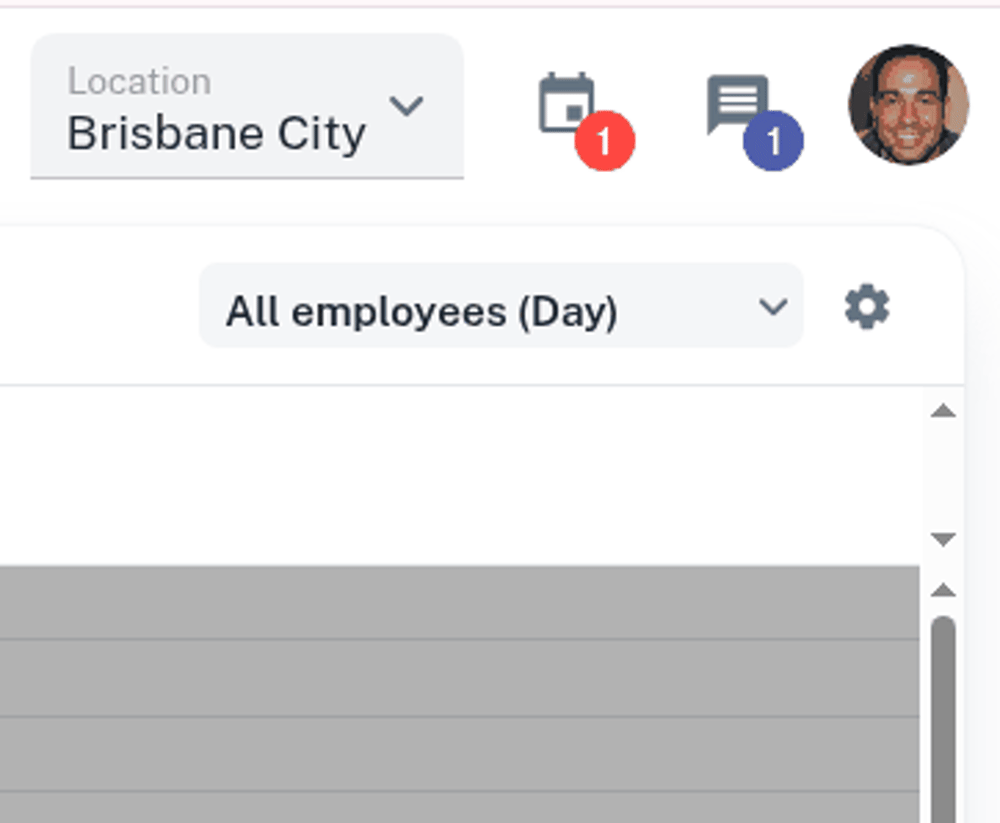Screen dimensions: 1000x823
Task: Open the user profile avatar menu
Action: (x=908, y=104)
